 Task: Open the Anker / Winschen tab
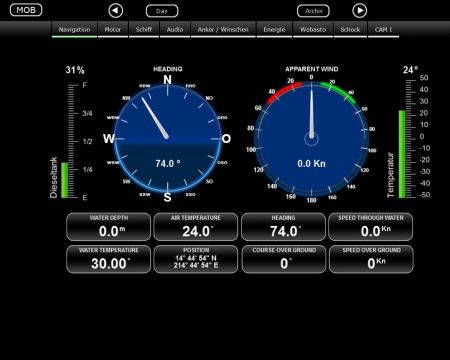click(223, 30)
